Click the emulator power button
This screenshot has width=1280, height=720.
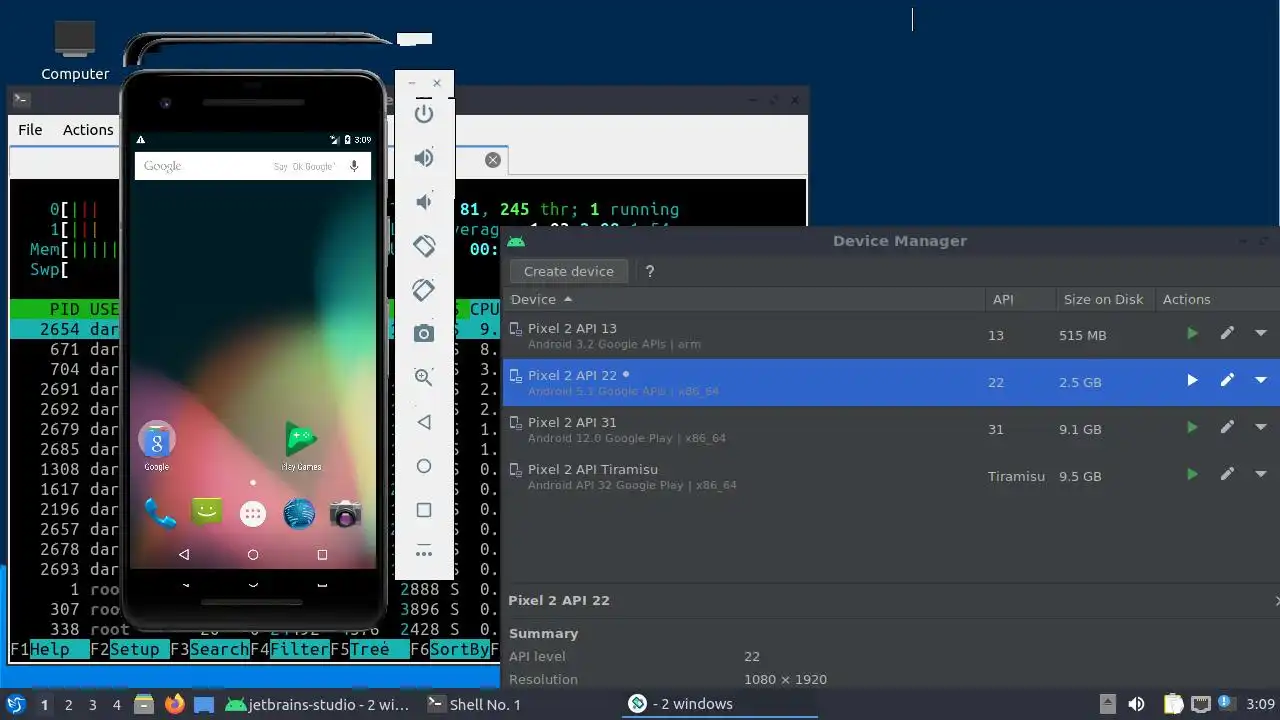pyautogui.click(x=424, y=113)
